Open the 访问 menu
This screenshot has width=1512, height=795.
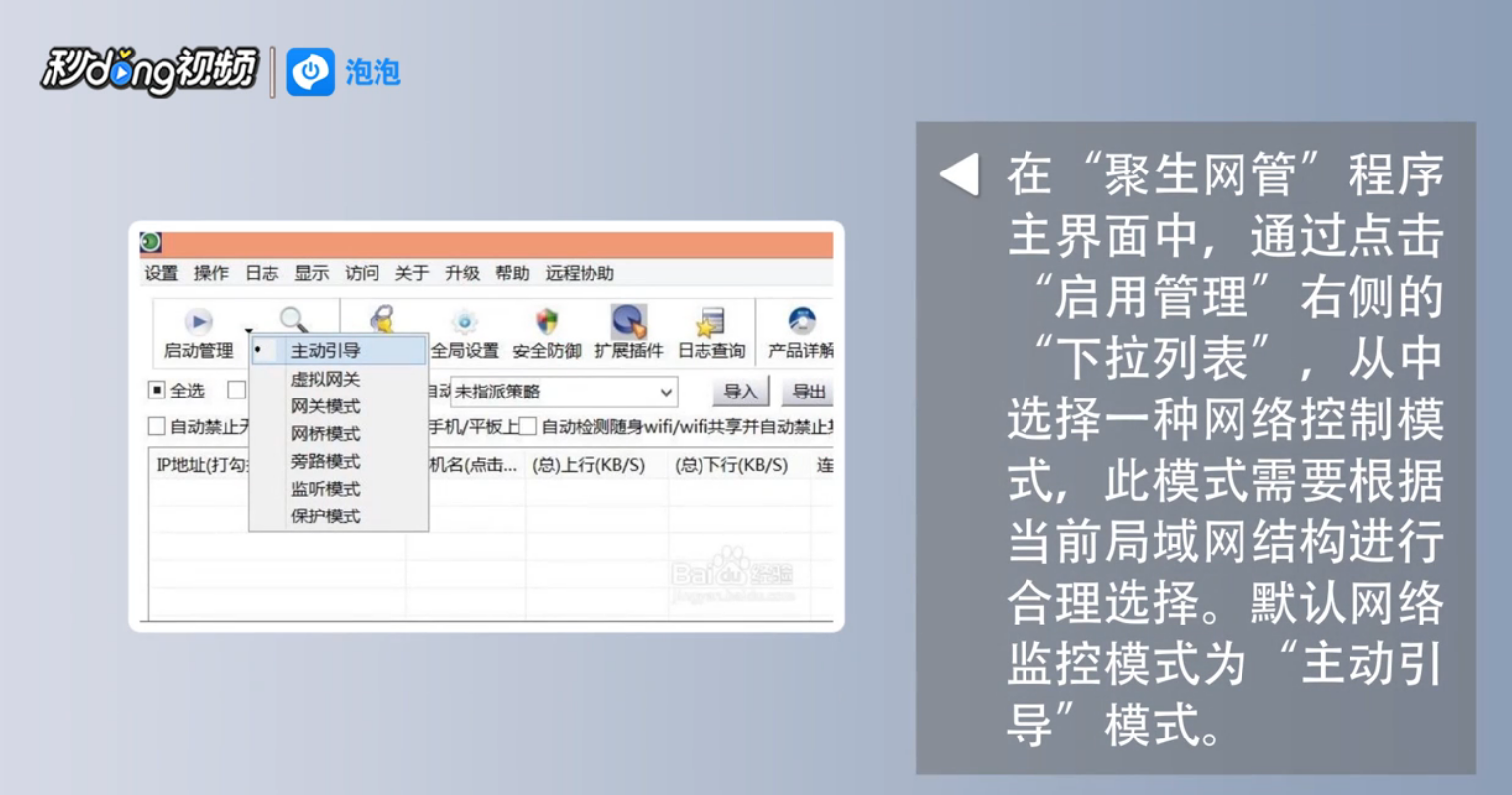(362, 273)
